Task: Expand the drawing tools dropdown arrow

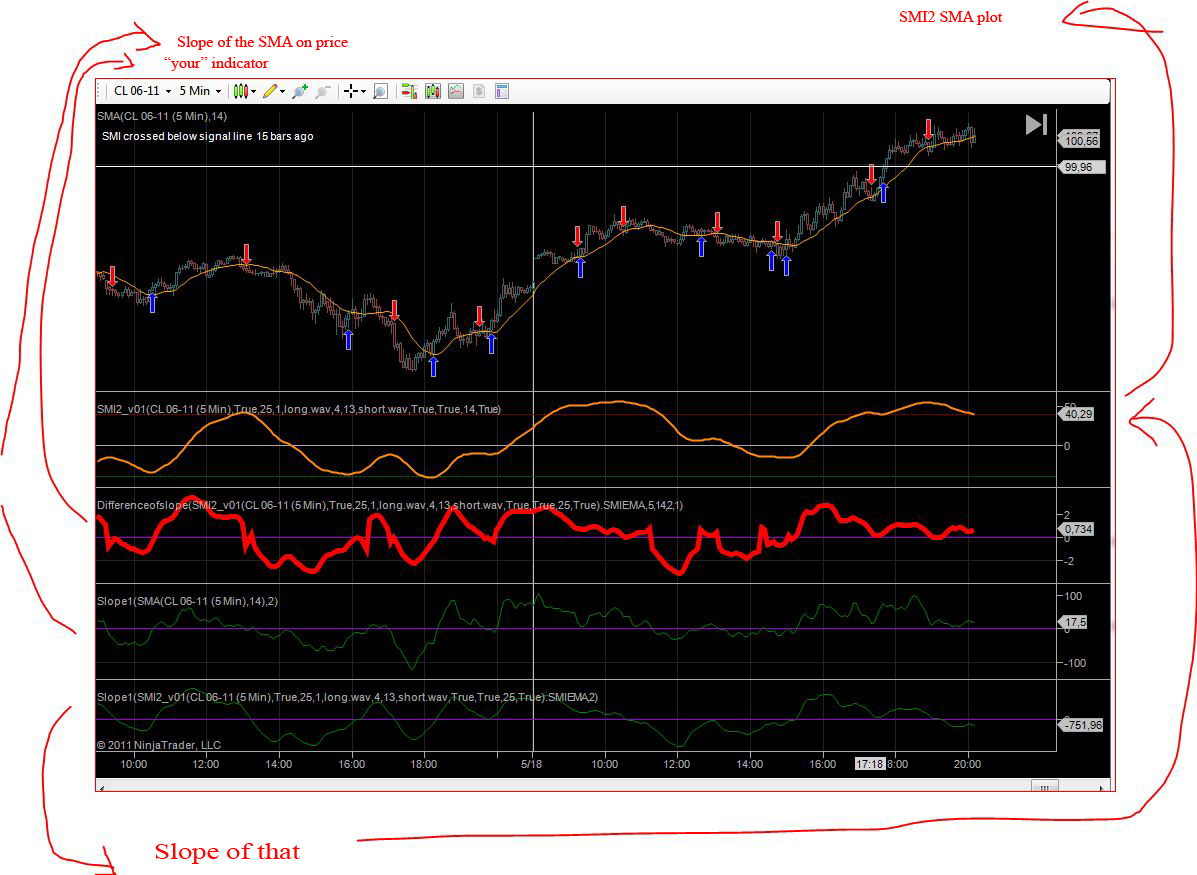Action: [x=282, y=92]
